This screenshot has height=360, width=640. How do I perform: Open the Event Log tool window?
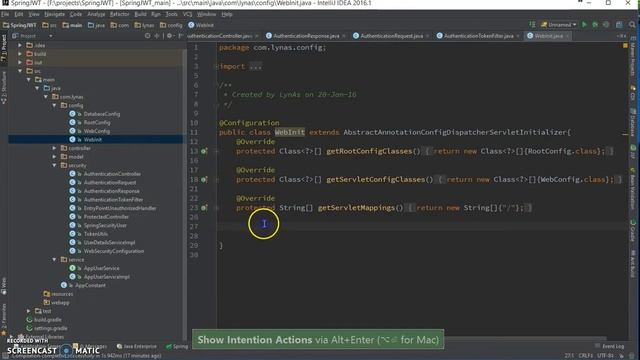[x=610, y=346]
